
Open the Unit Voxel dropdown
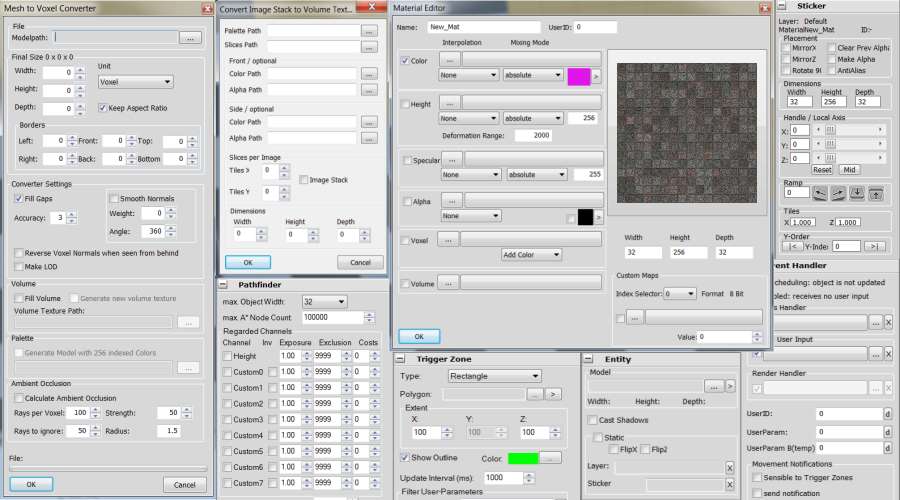(135, 82)
